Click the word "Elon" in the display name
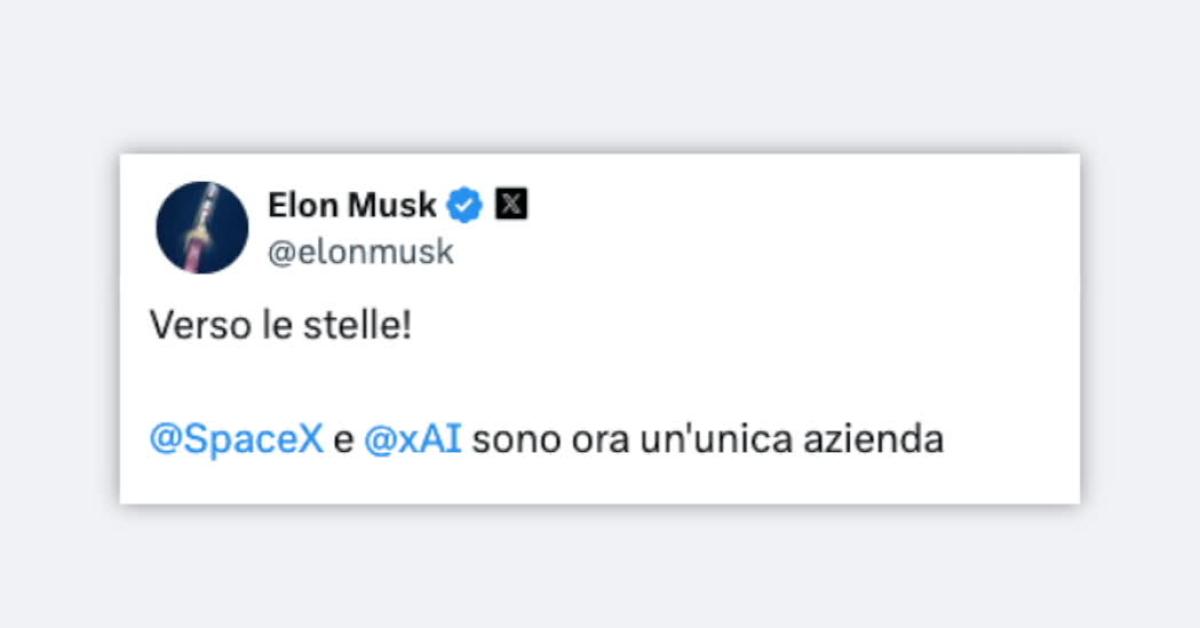The height and width of the screenshot is (628, 1200). (303, 205)
